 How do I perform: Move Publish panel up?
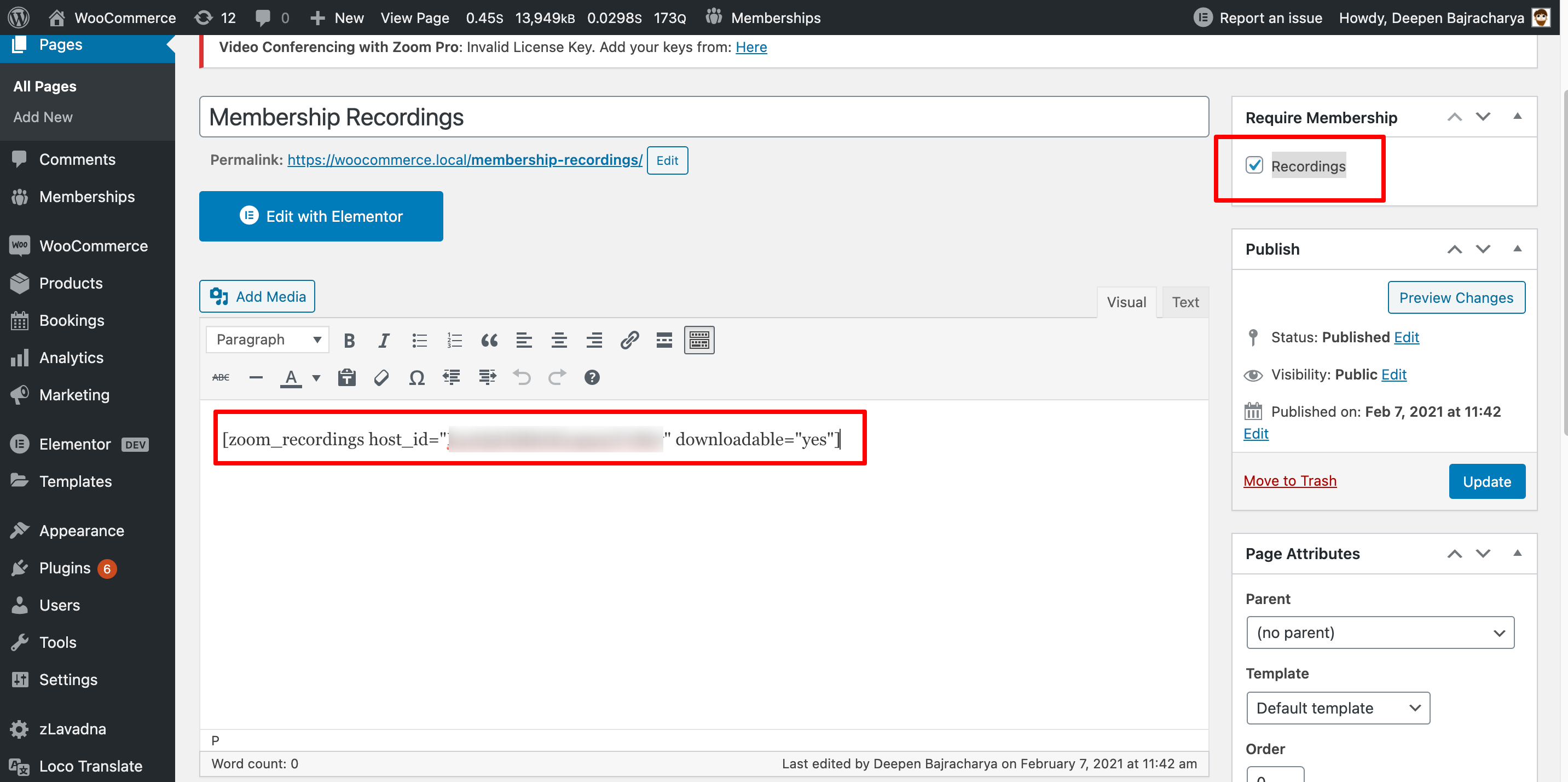1455,249
